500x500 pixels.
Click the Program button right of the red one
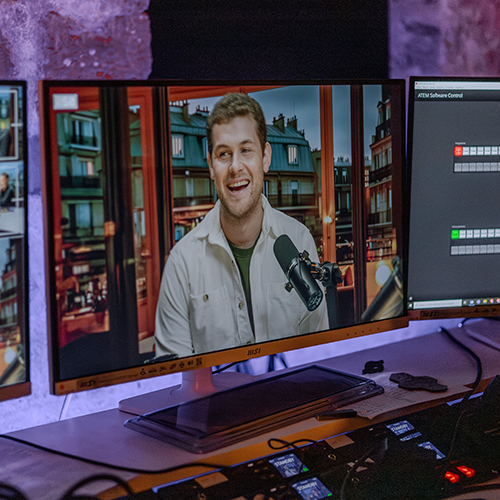pyautogui.click(x=466, y=151)
